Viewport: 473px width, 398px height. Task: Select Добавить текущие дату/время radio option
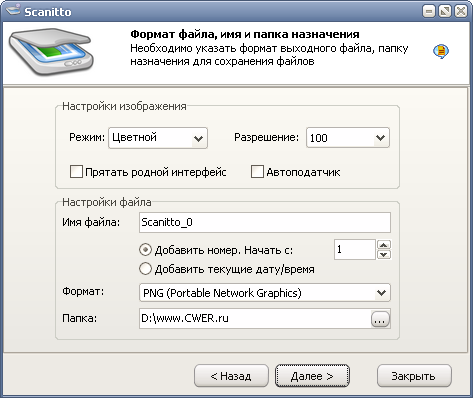[145, 269]
